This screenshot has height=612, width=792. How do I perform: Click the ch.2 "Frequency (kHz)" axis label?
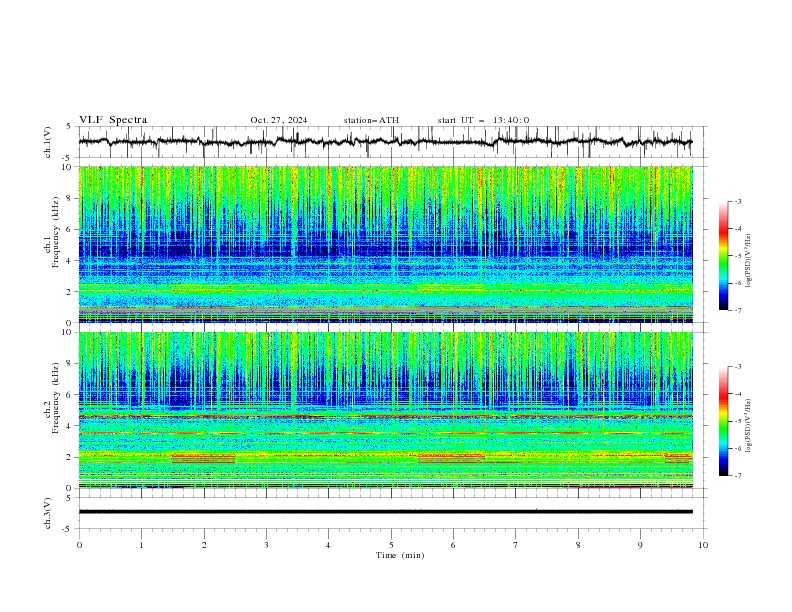tap(56, 398)
